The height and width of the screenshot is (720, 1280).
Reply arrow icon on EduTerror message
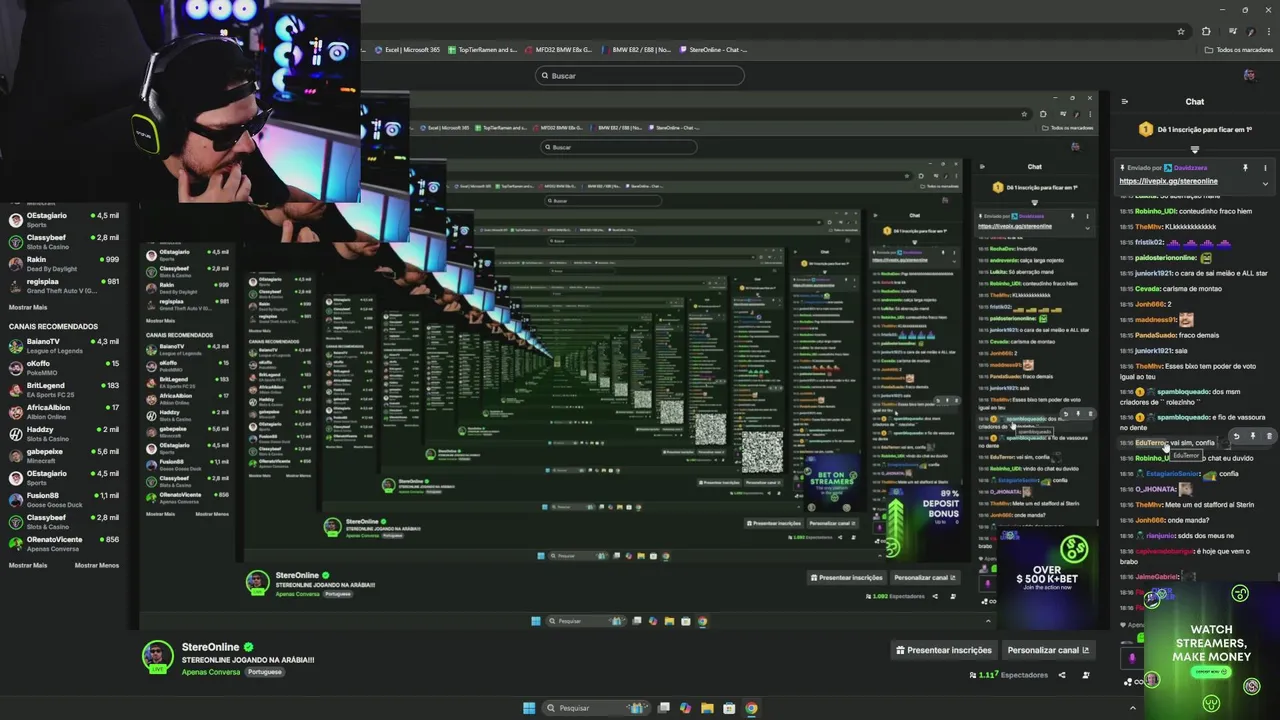tap(1236, 436)
